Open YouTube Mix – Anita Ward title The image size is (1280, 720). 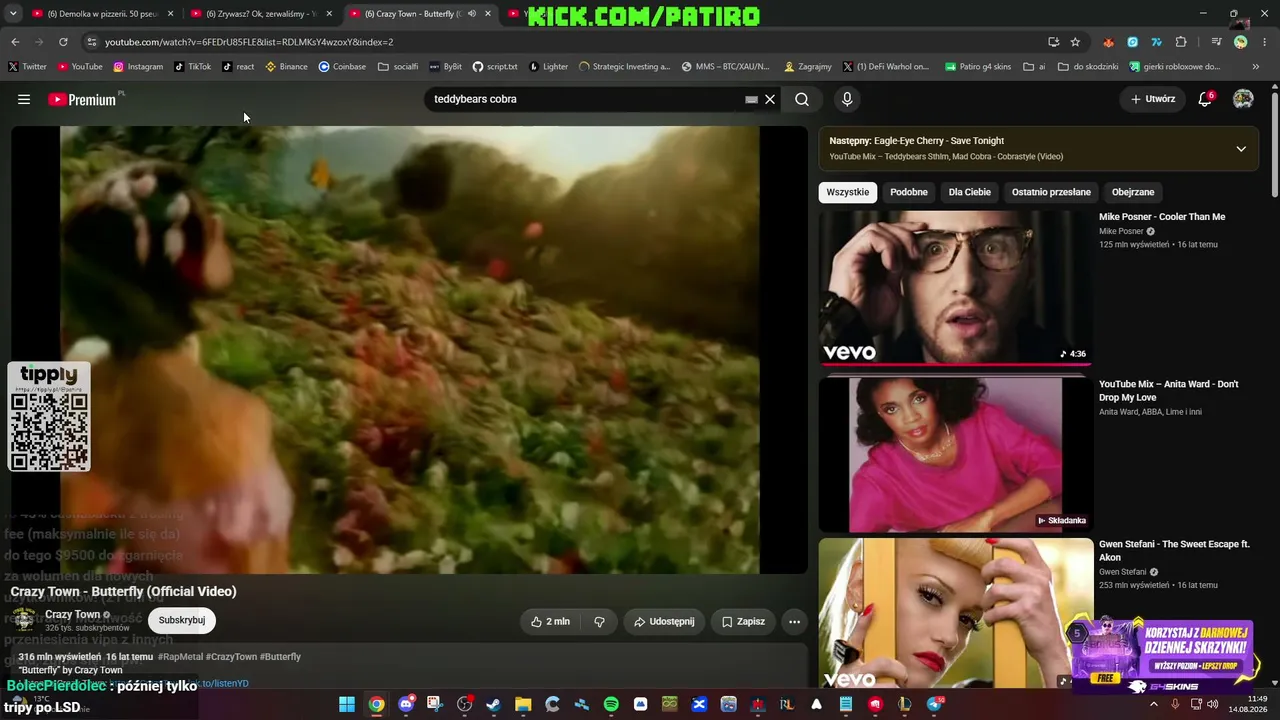[x=1169, y=390]
